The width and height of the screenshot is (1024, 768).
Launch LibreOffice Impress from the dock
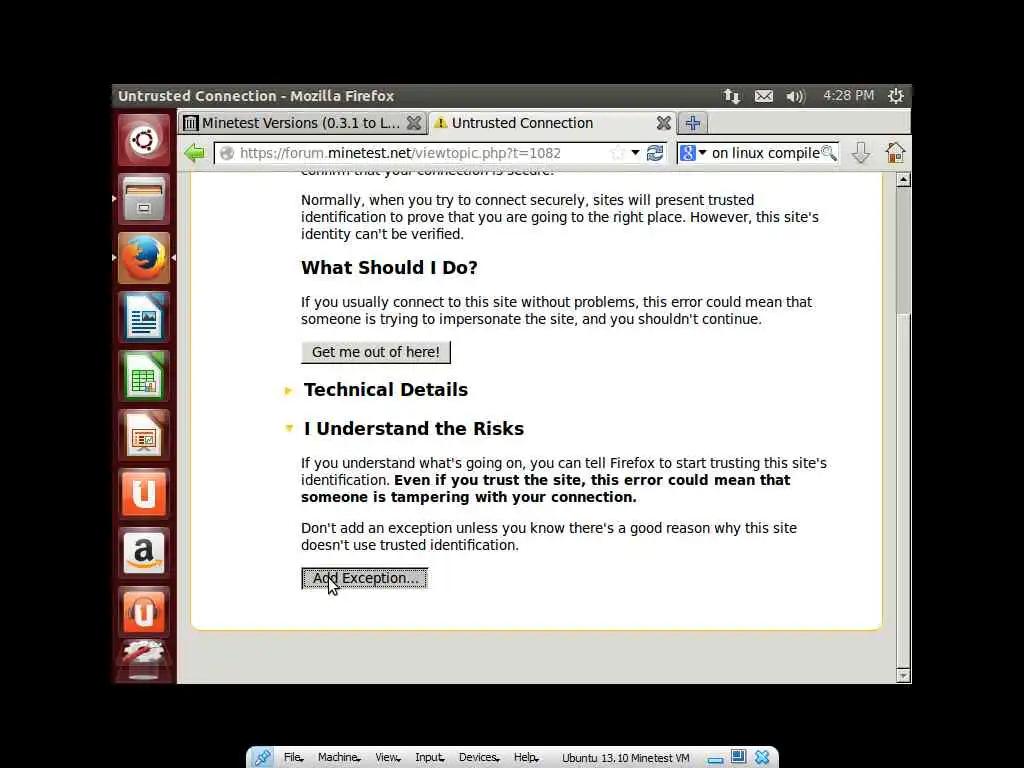[x=144, y=435]
